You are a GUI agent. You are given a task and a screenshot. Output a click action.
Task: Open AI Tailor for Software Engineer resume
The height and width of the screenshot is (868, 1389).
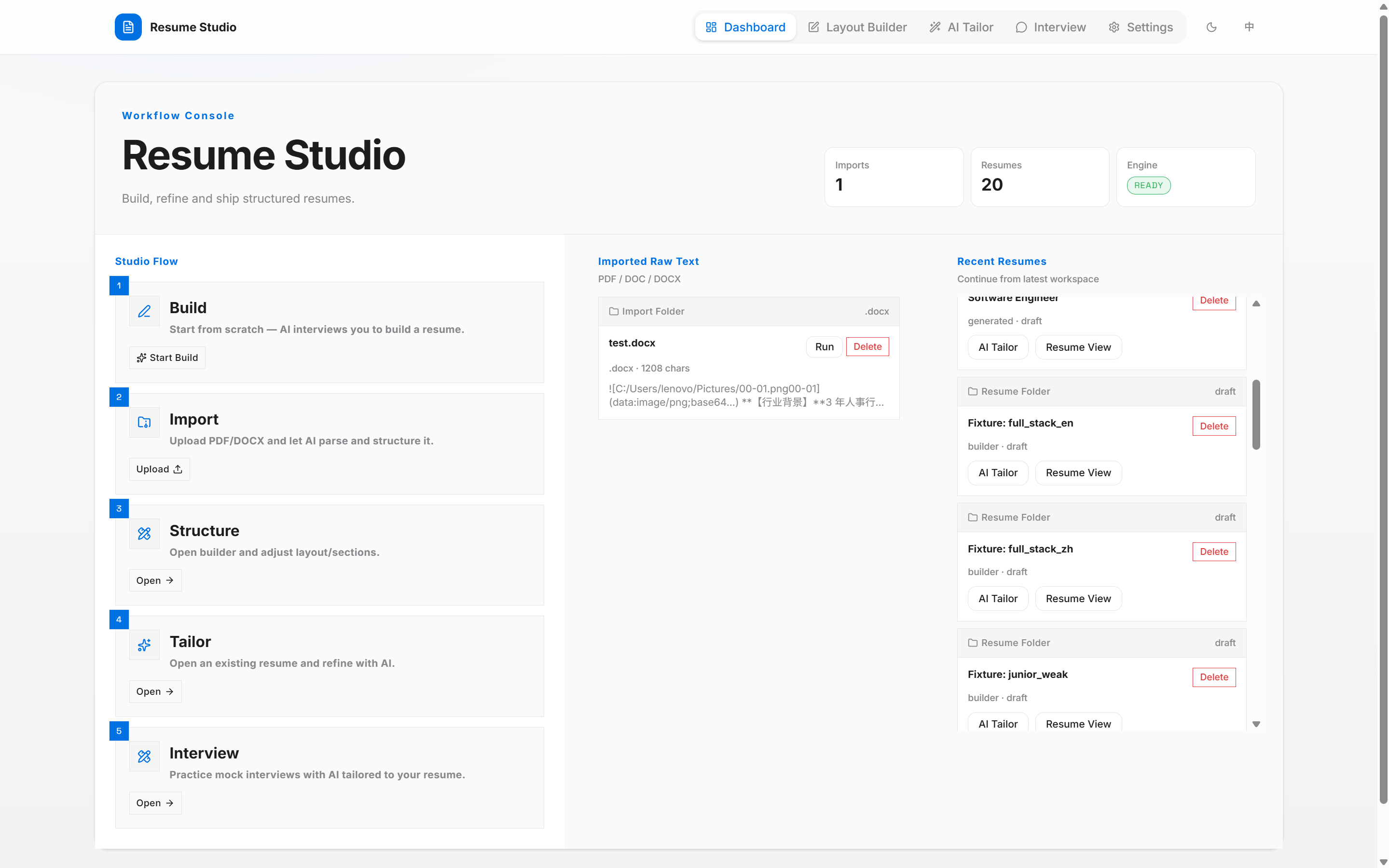(x=998, y=347)
